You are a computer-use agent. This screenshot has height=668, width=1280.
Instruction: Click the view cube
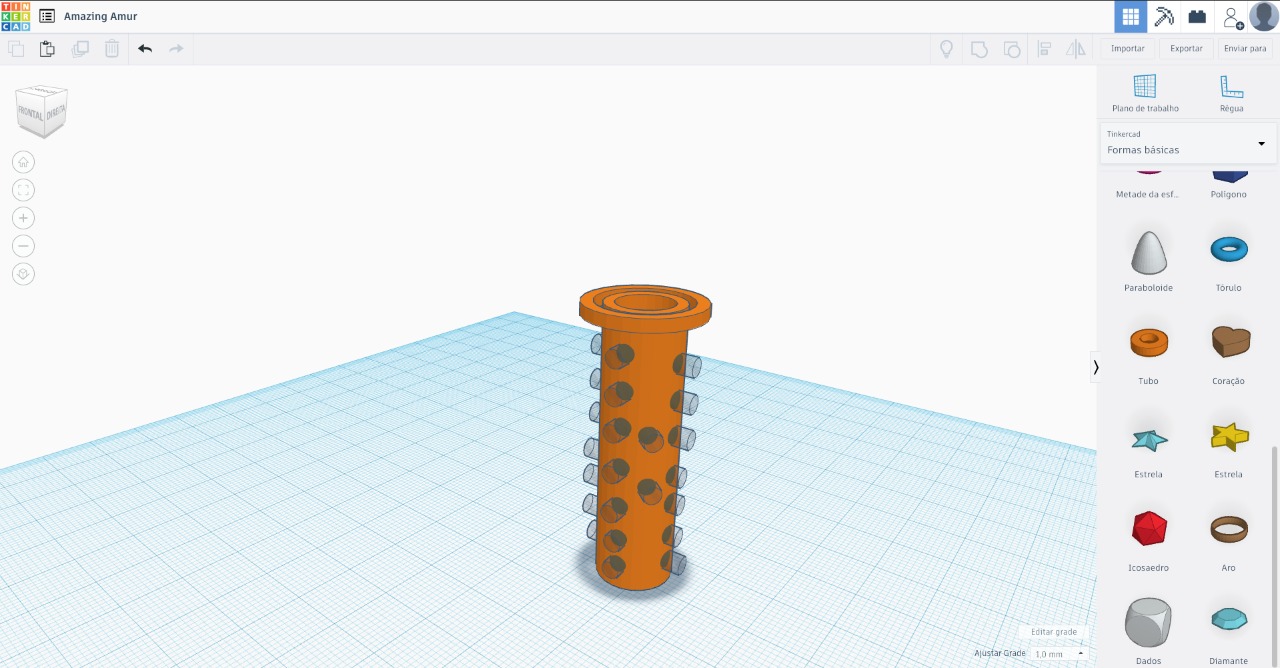click(41, 110)
